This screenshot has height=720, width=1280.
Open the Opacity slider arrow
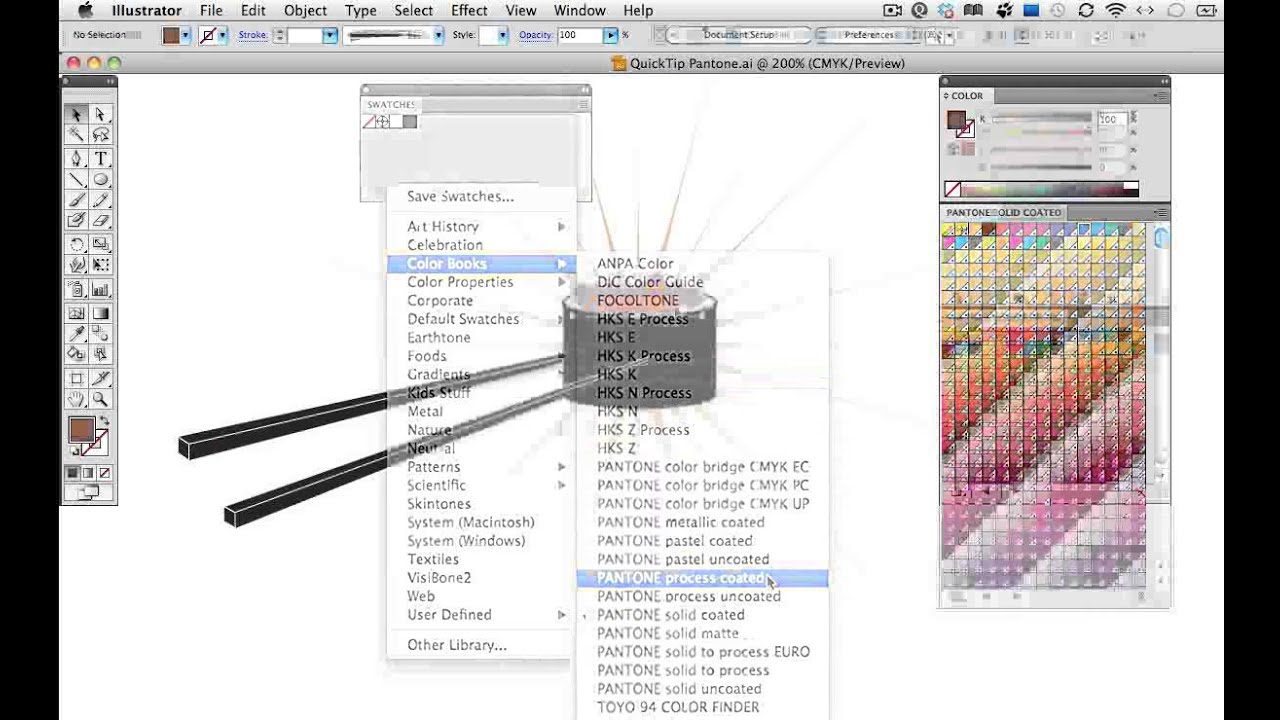tap(611, 35)
